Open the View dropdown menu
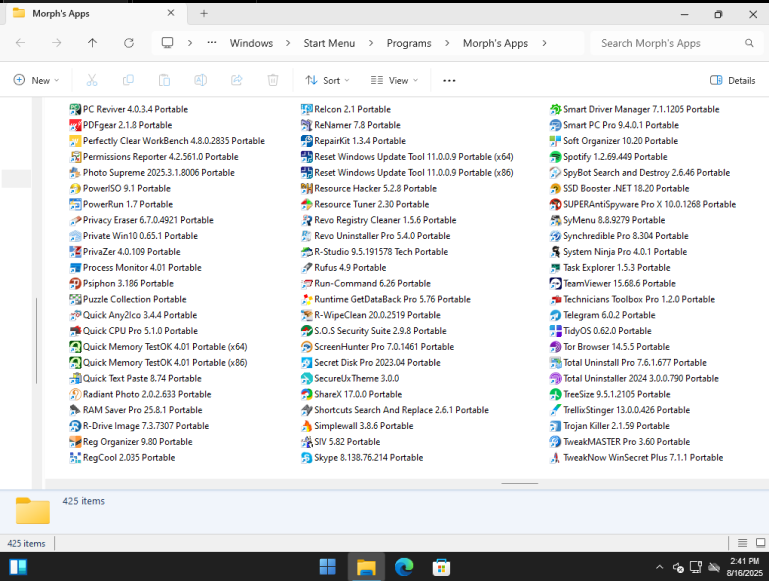Image resolution: width=769 pixels, height=581 pixels. tap(394, 80)
